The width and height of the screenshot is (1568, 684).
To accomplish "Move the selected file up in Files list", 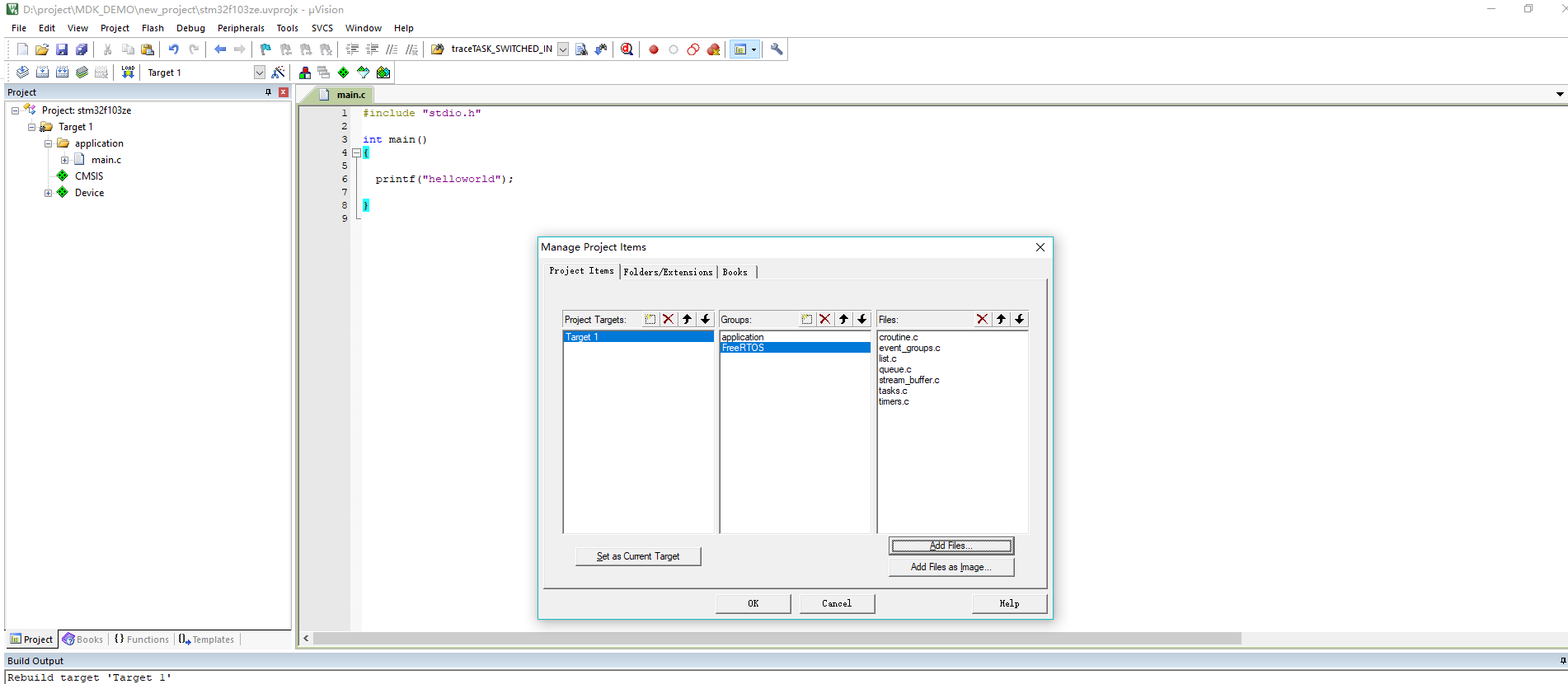I will tap(1001, 319).
